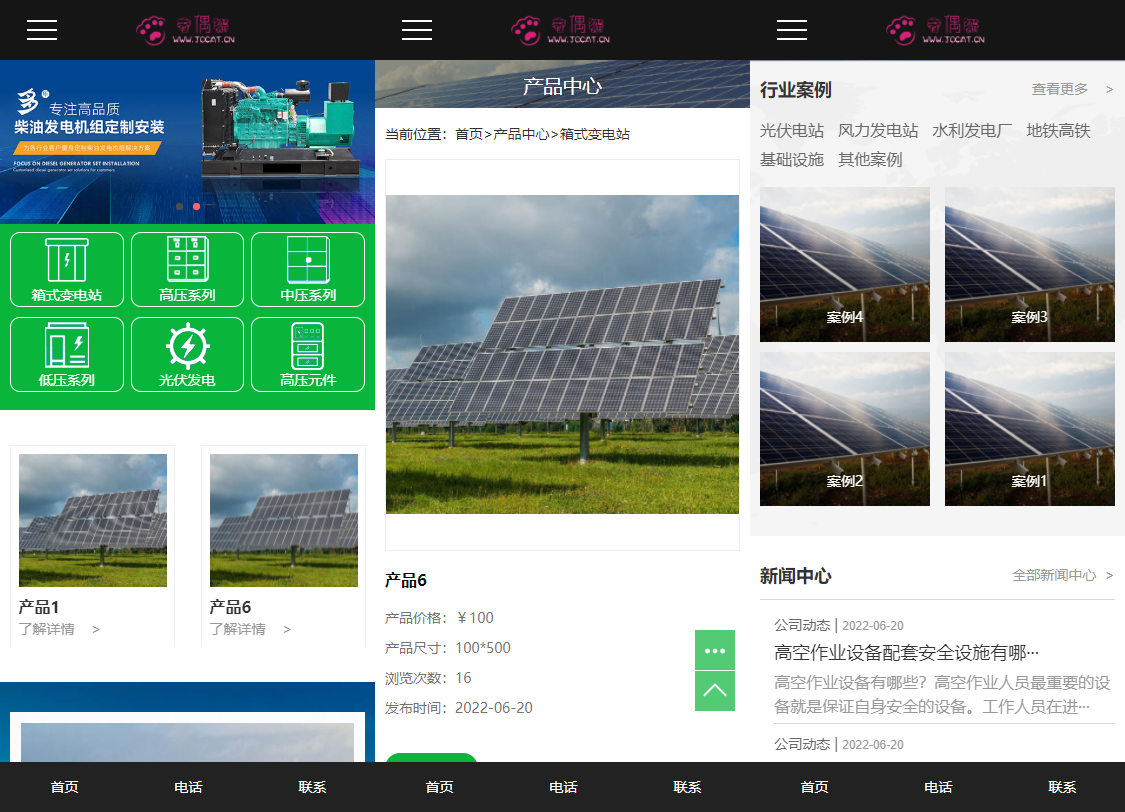Open hamburger menu in right phone screen

[x=792, y=30]
